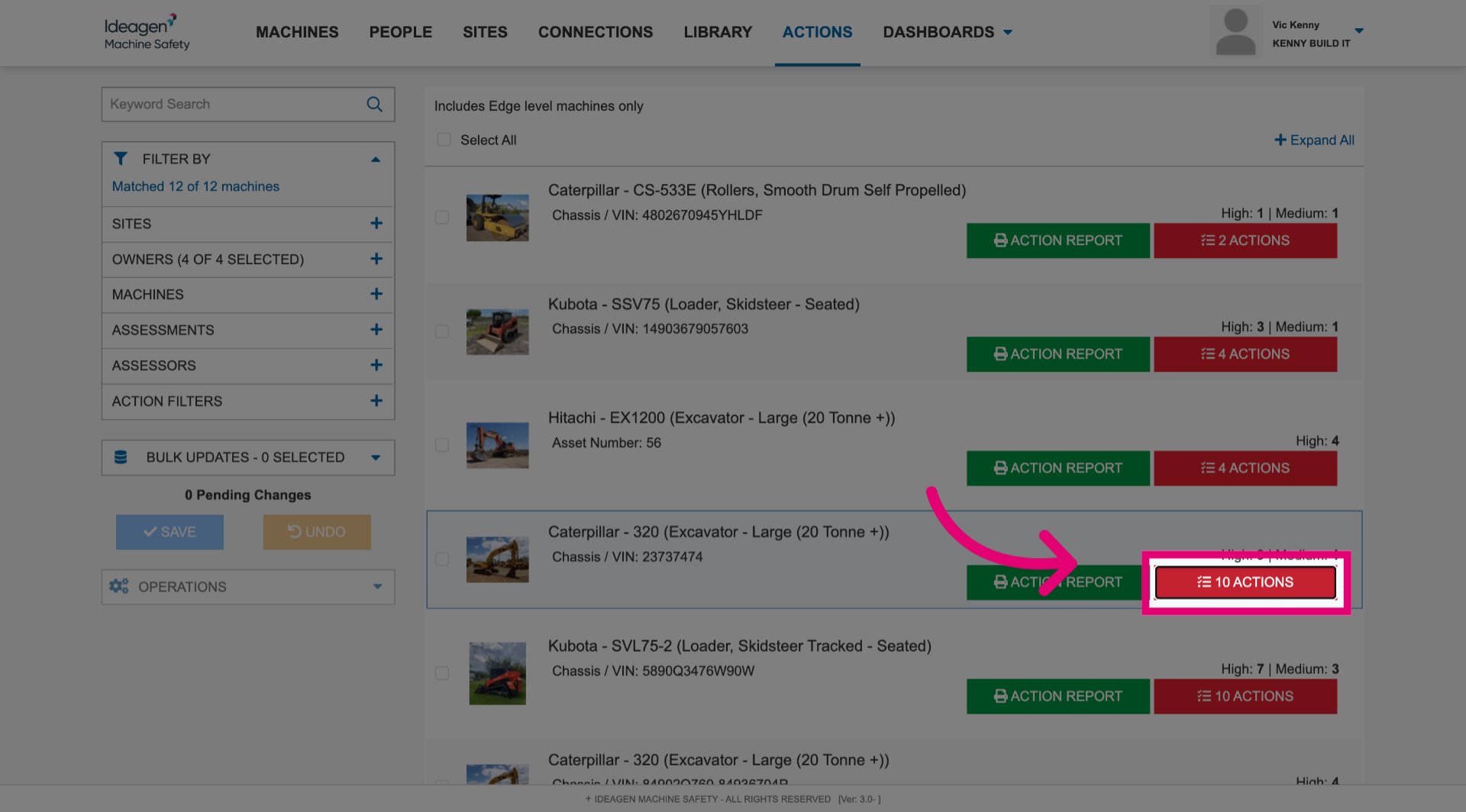
Task: Click the Kubota - SSV75 machine title
Action: 703,304
